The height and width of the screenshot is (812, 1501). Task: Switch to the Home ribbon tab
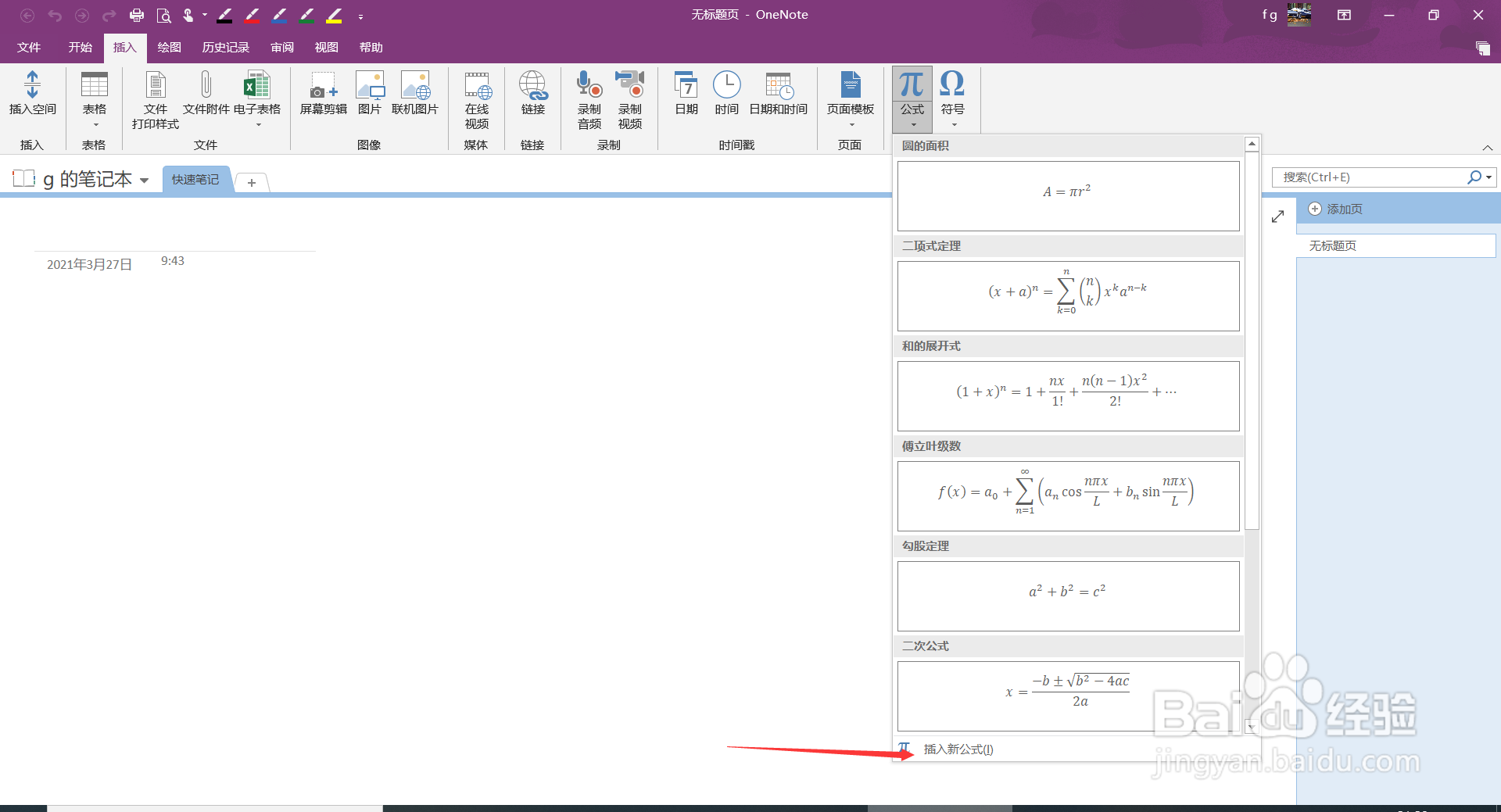coord(80,48)
